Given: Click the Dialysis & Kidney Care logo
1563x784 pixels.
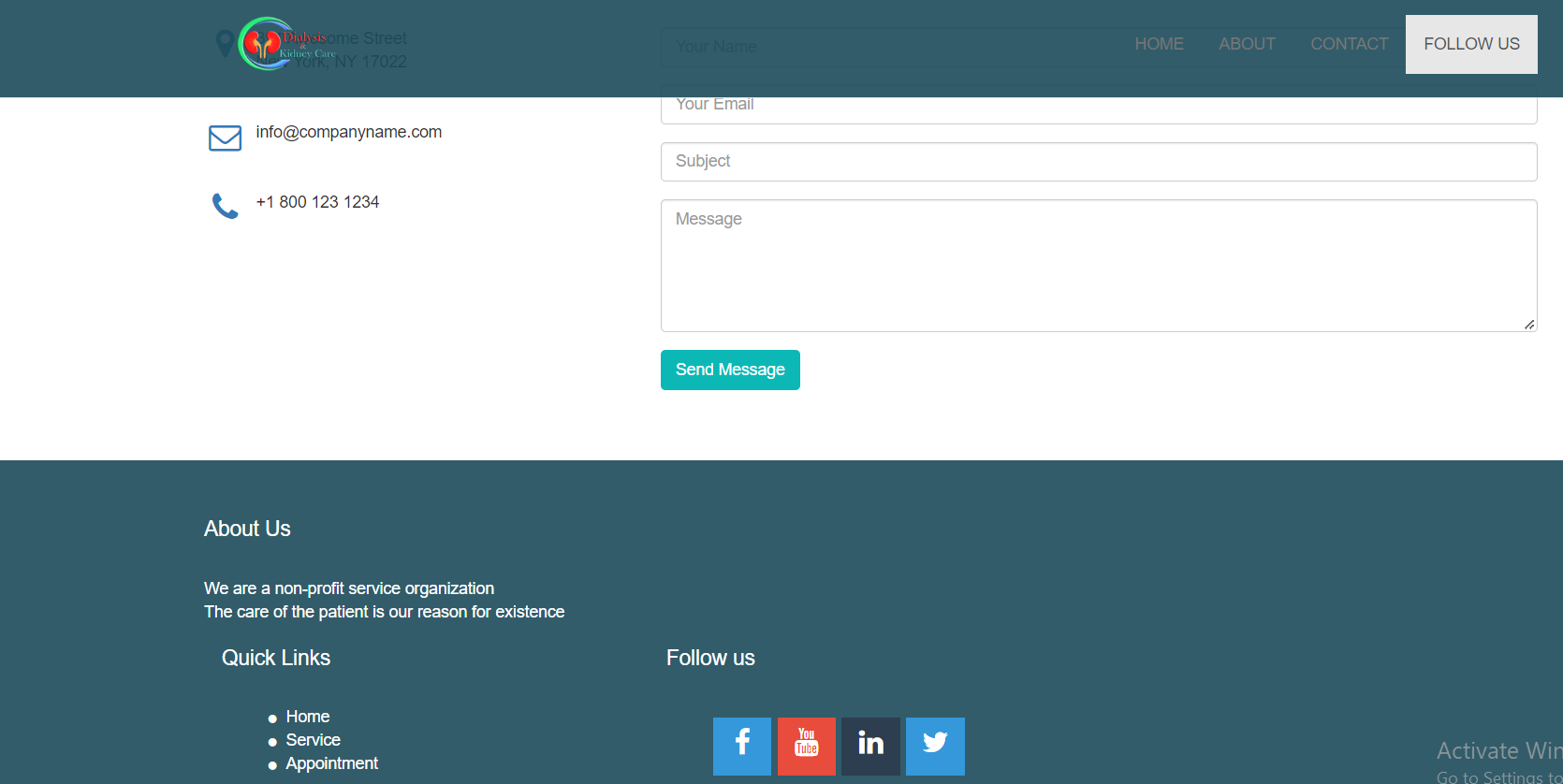Looking at the screenshot, I should 286,44.
